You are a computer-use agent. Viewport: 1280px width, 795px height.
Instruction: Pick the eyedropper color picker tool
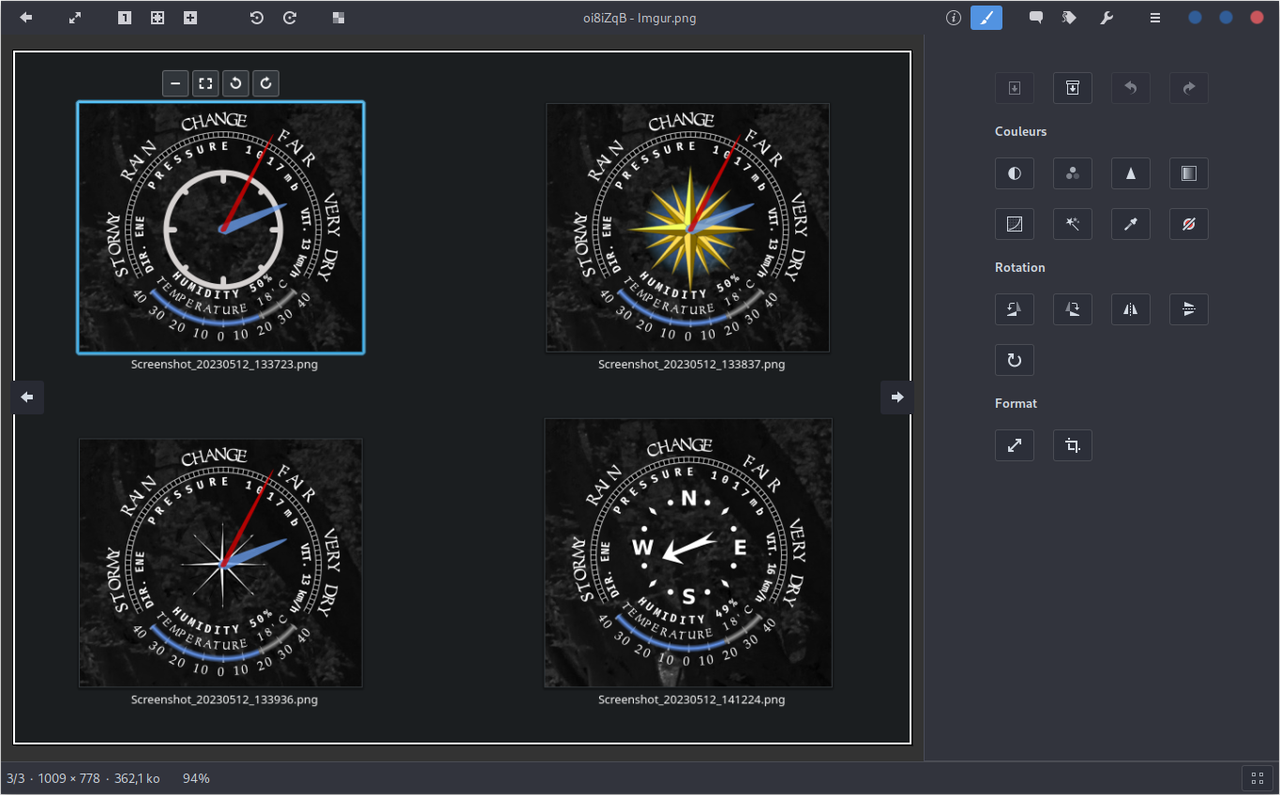pos(1130,224)
